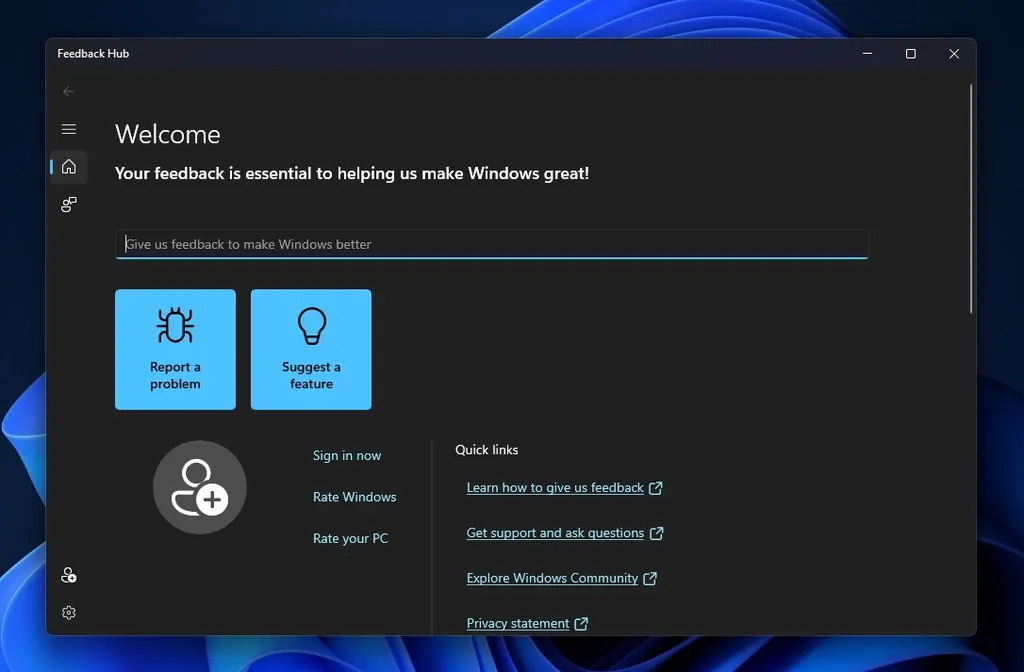
Task: Open the Feedback sidebar icon
Action: coord(68,205)
